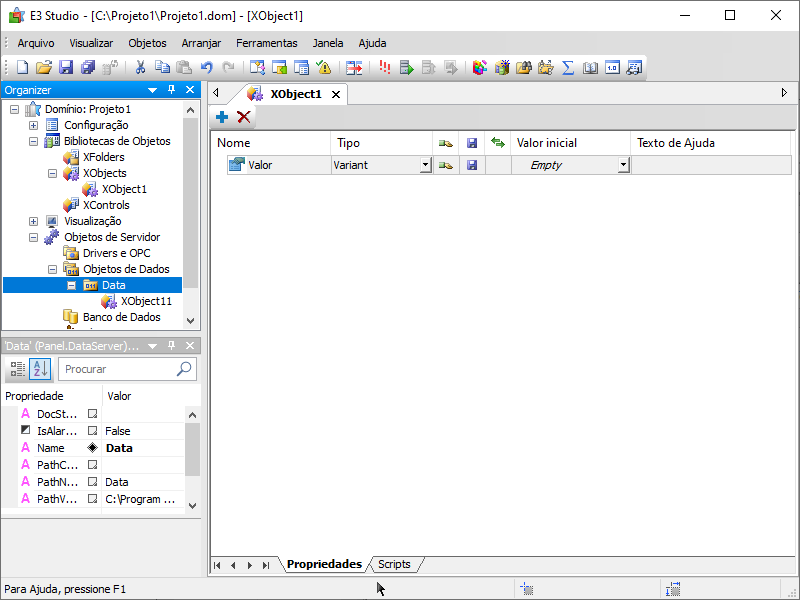Open the Ferramentas menu
The height and width of the screenshot is (600, 800).
(x=266, y=43)
